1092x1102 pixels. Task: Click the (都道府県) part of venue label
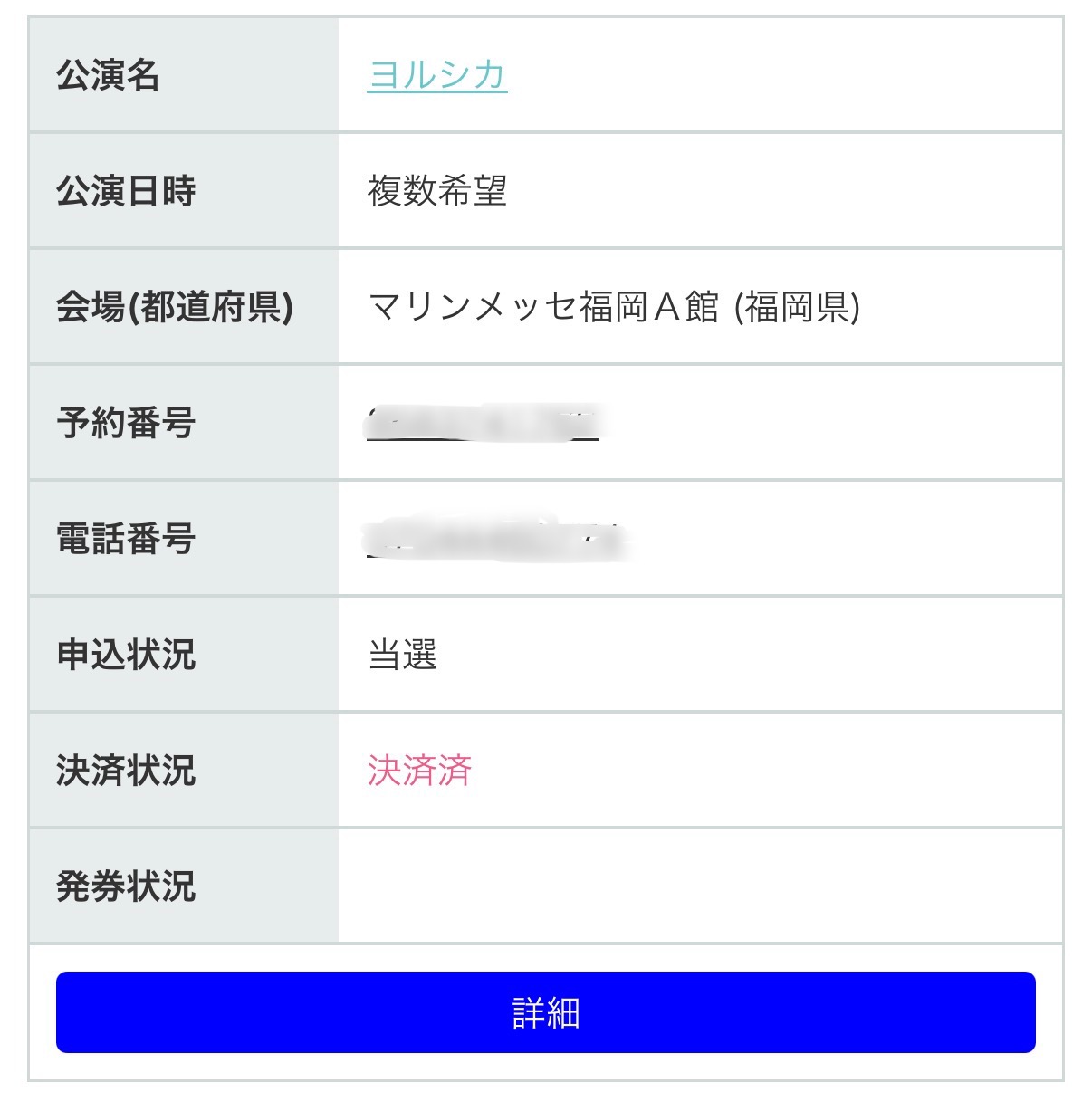tap(211, 307)
